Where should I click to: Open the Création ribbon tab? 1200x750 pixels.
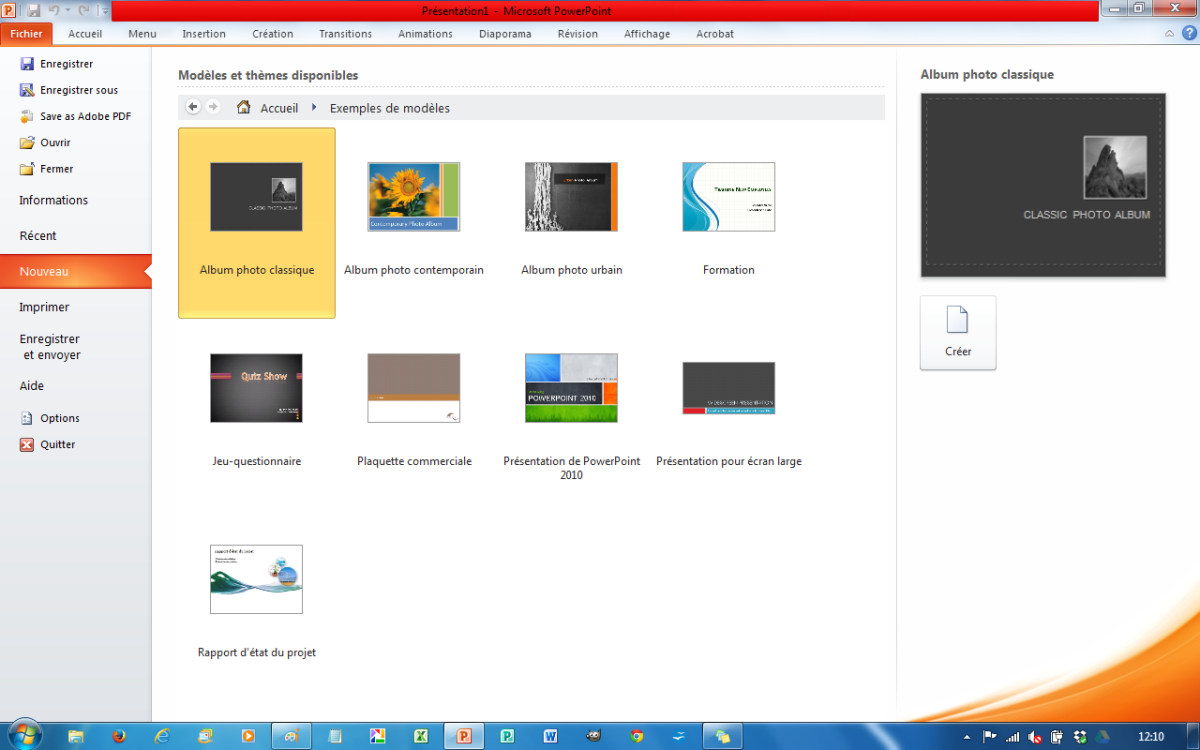272,33
